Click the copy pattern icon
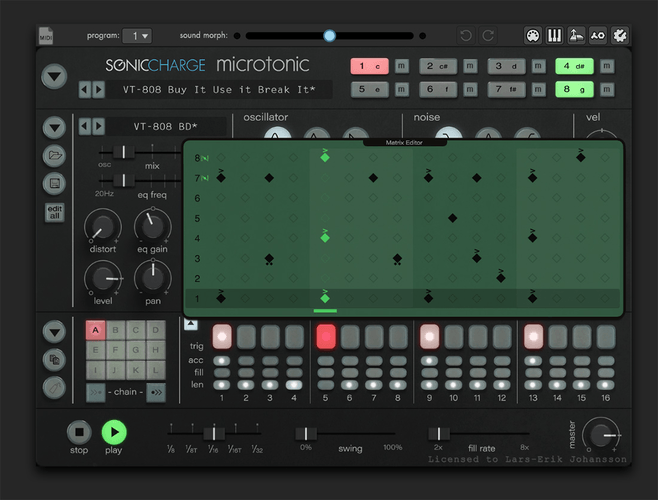This screenshot has width=658, height=500. pos(54,360)
